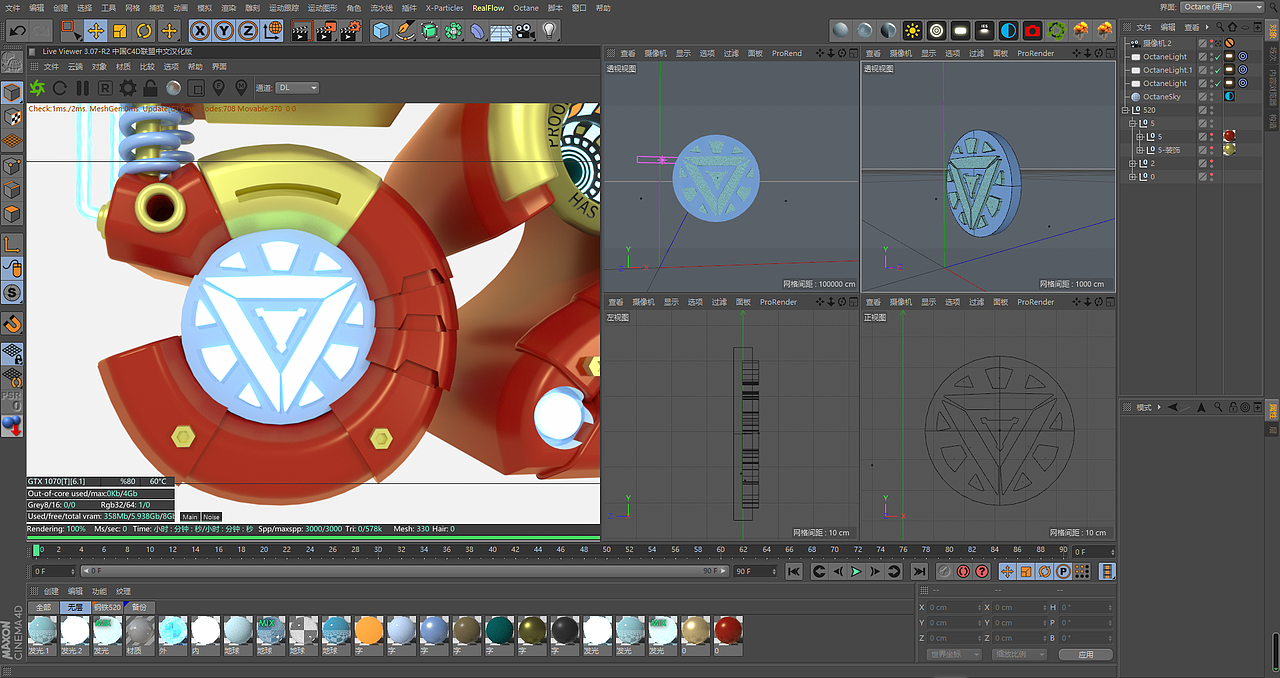
Task: Click the restart render icon in Live Viewer
Action: (60, 90)
